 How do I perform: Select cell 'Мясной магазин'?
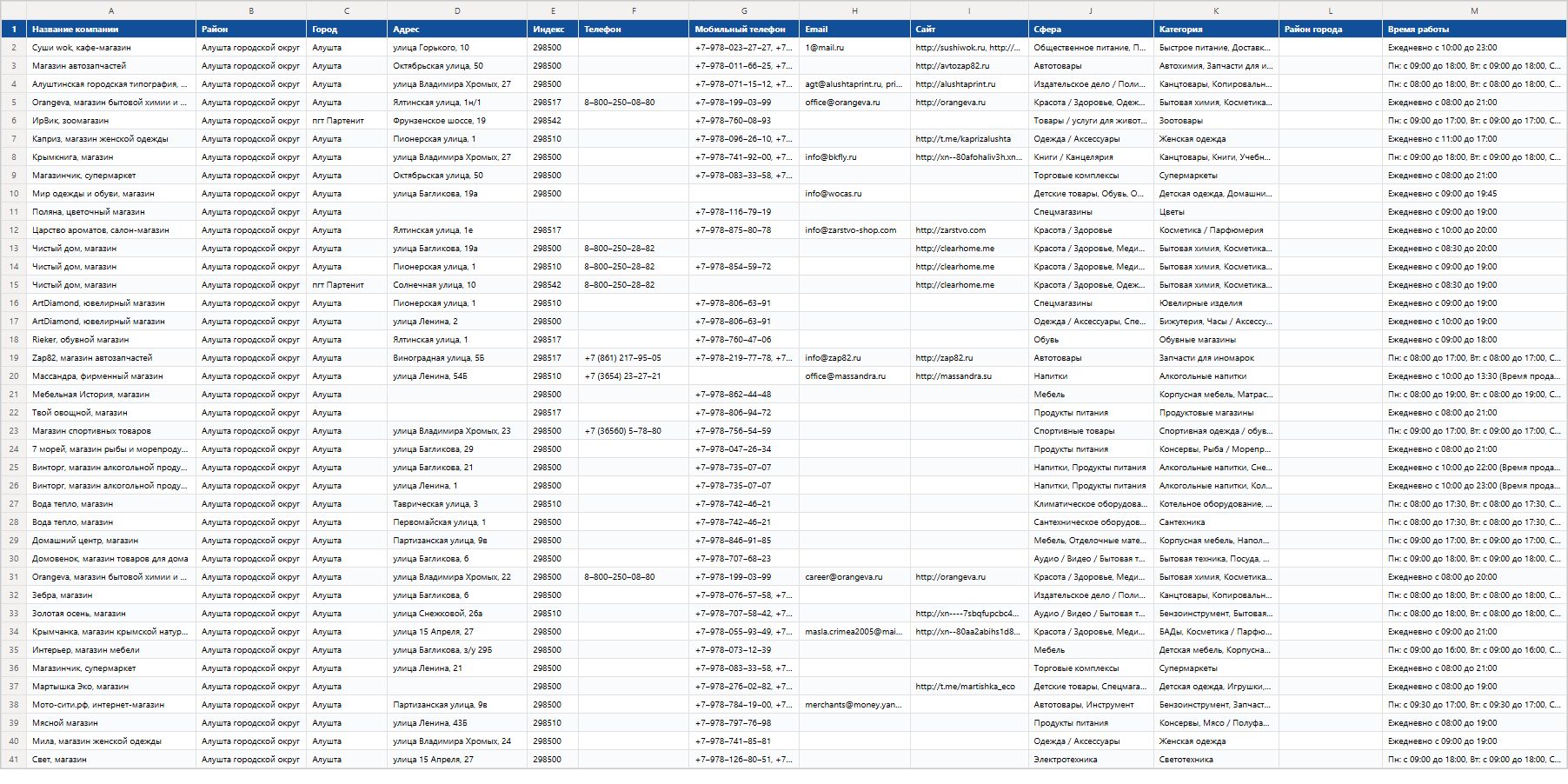(x=111, y=723)
